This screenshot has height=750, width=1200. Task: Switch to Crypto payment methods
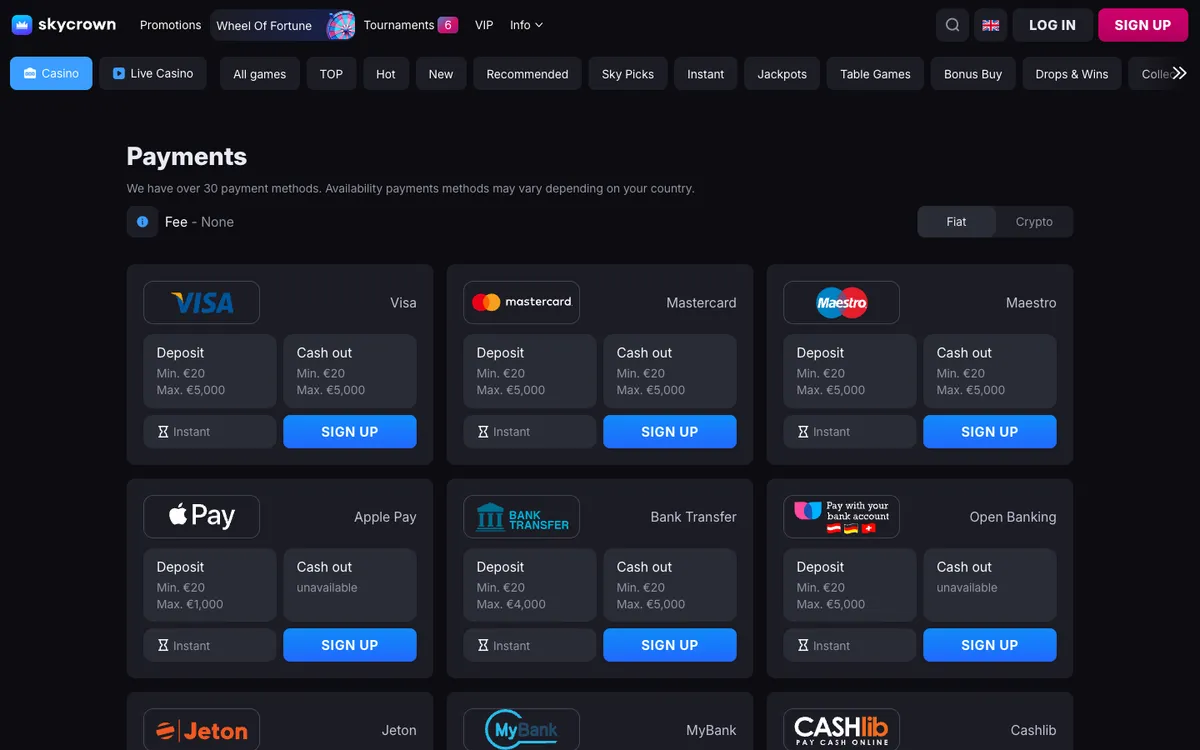click(1034, 222)
